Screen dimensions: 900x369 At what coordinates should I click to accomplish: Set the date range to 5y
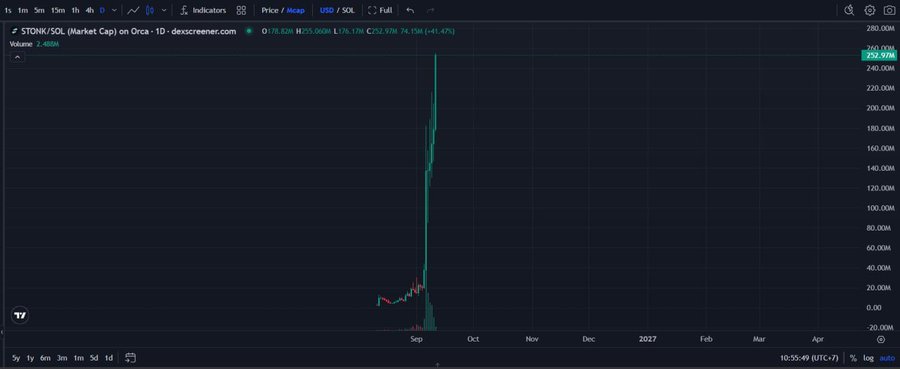(x=16, y=358)
